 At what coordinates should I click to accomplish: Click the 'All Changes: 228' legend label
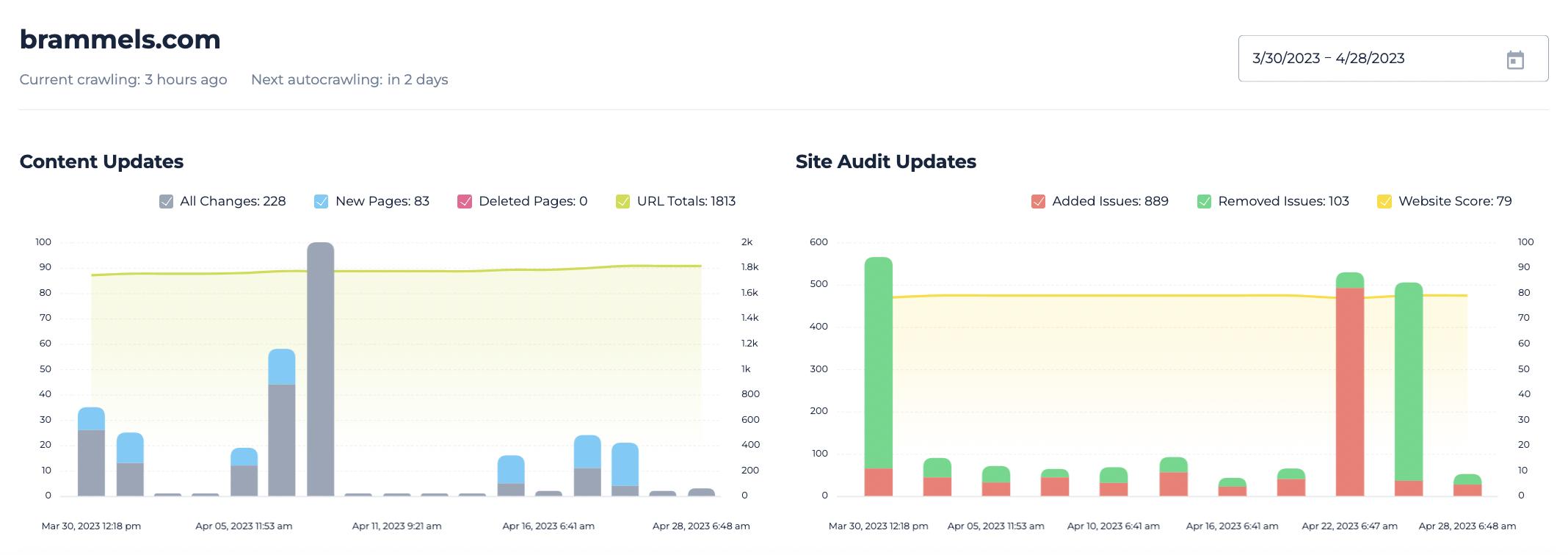click(233, 201)
